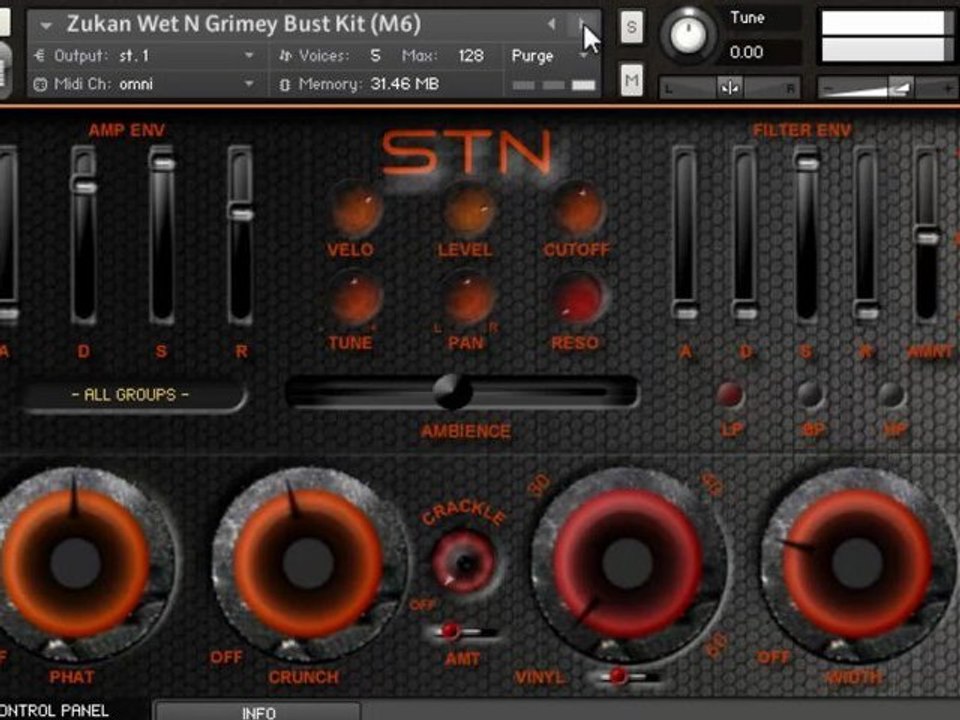
Task: Open the ALL GROUPS selector
Action: click(x=131, y=395)
